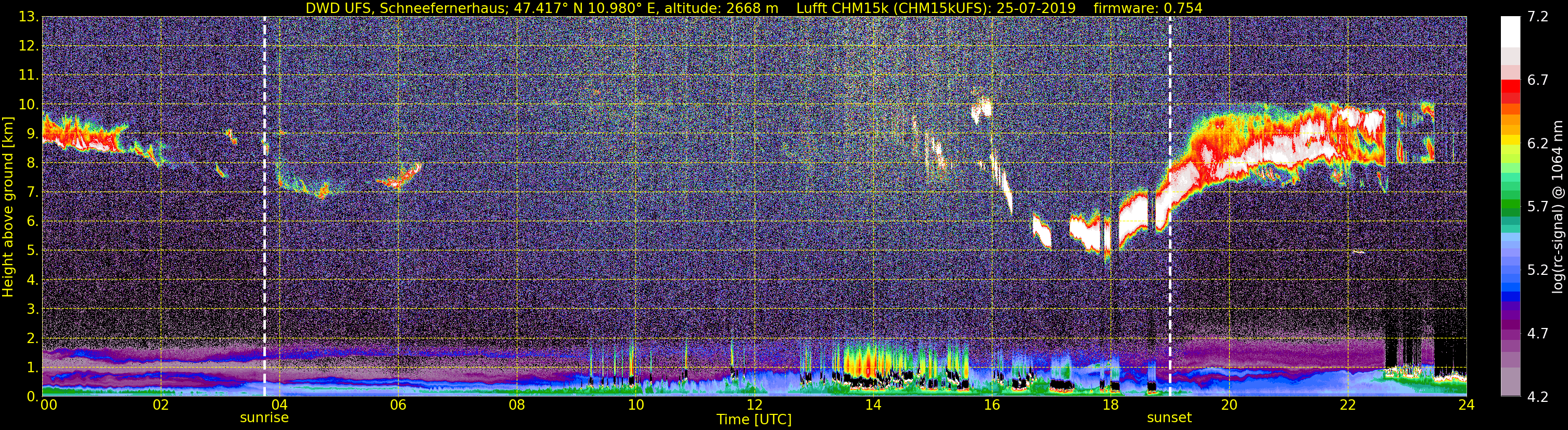The width and height of the screenshot is (1568, 430).
Task: Click the dashed white sunrise marker line
Action: click(x=264, y=207)
